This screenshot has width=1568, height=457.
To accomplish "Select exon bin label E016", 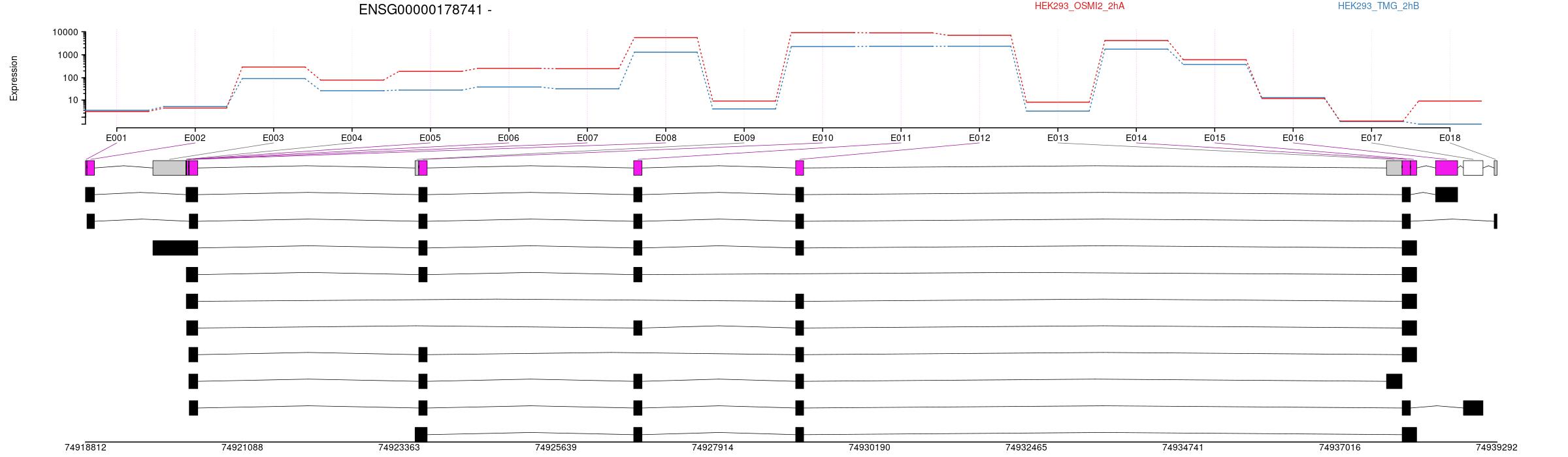I will (1293, 138).
